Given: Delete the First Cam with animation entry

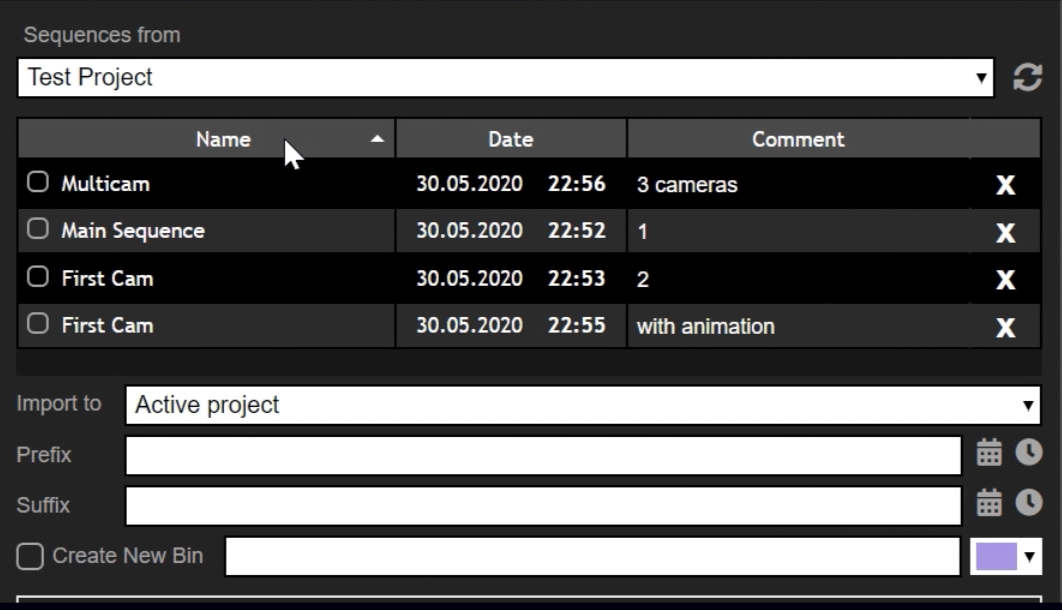Looking at the screenshot, I should coord(1005,327).
